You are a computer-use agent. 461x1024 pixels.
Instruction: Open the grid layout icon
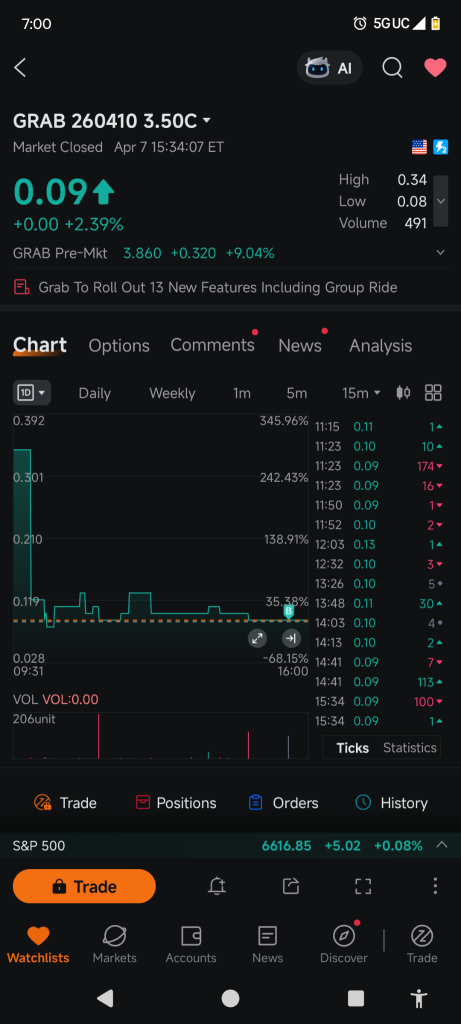pyautogui.click(x=433, y=392)
